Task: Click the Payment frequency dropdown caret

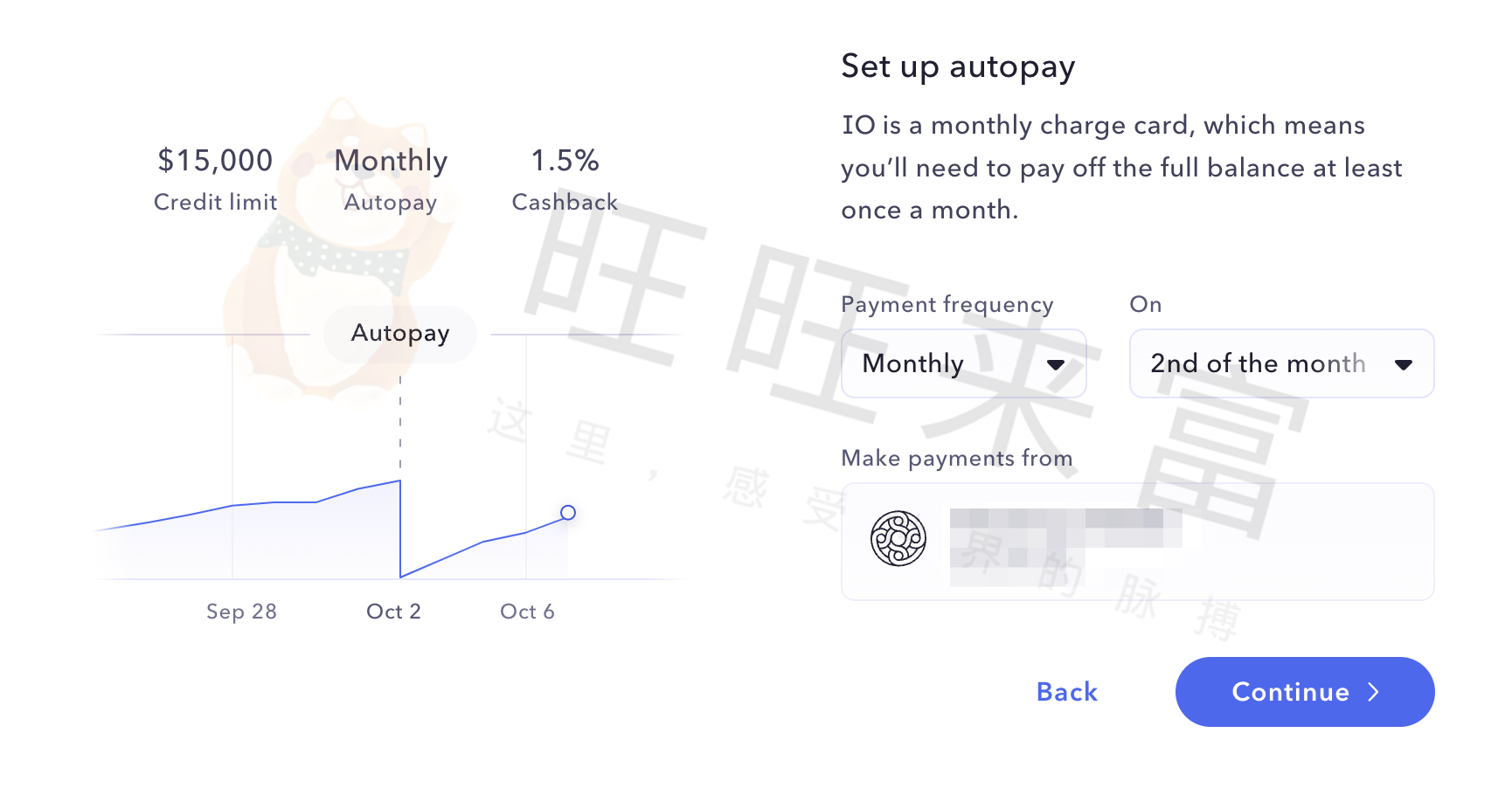Action: [1056, 364]
